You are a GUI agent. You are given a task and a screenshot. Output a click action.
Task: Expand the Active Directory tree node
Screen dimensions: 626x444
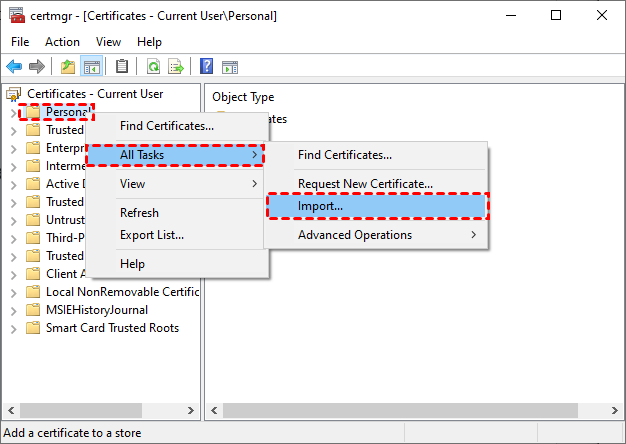coord(13,185)
